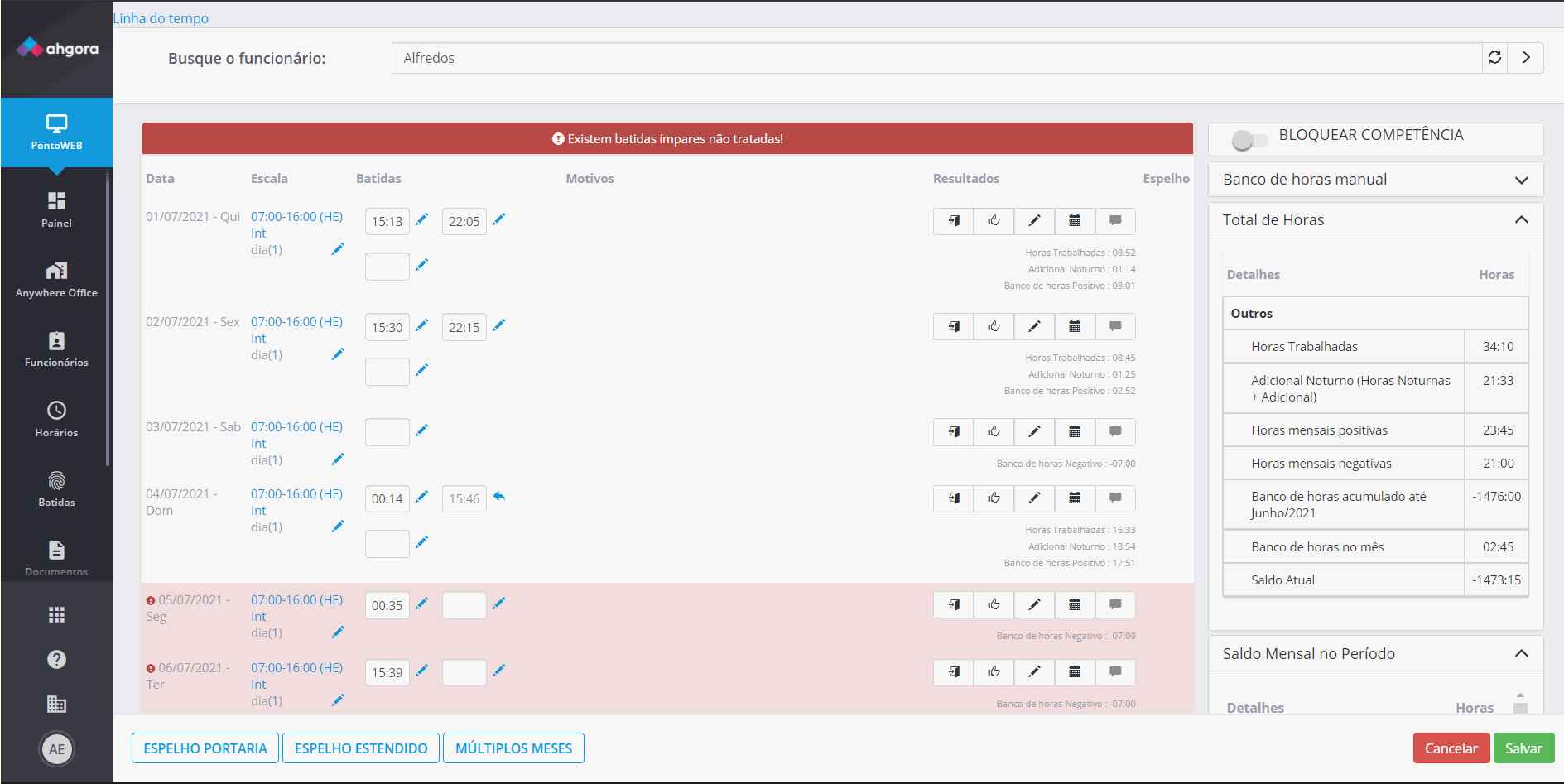The image size is (1564, 784).
Task: Click the empty punch field on 03/07/2021
Action: (387, 432)
